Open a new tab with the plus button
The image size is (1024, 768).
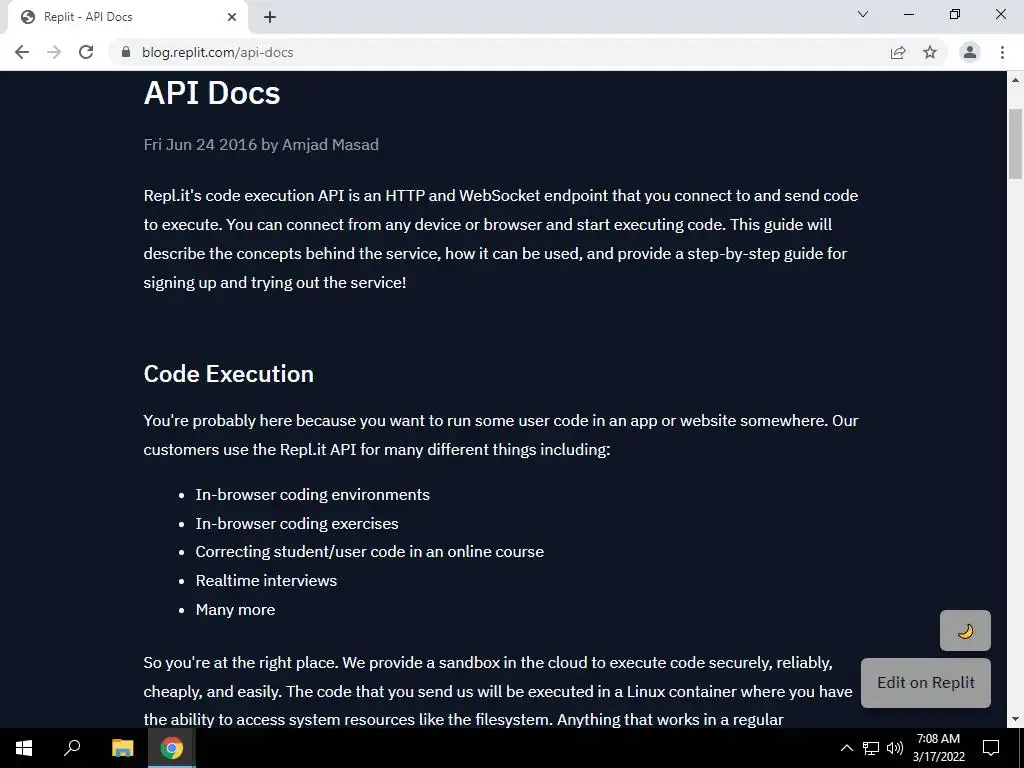(x=270, y=17)
